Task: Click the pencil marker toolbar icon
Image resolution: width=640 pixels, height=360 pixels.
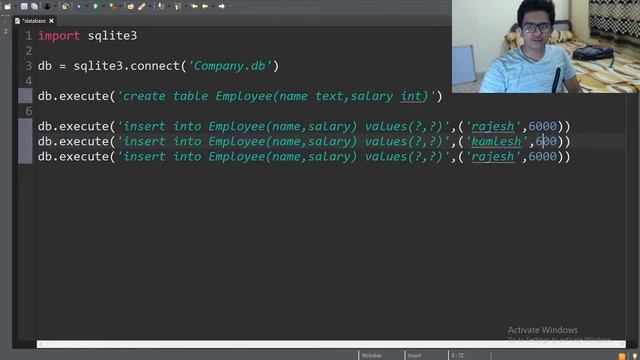Action: (x=142, y=6)
